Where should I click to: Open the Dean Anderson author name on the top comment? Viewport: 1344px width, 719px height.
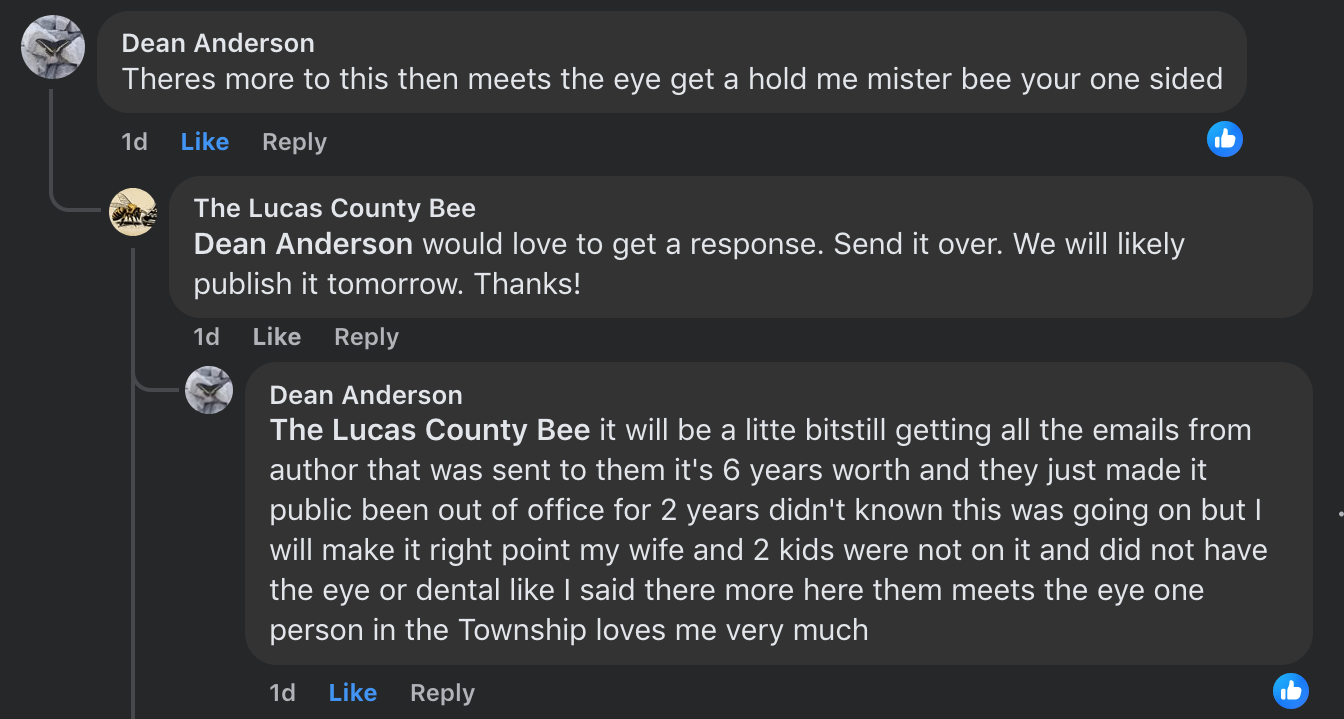[x=218, y=43]
